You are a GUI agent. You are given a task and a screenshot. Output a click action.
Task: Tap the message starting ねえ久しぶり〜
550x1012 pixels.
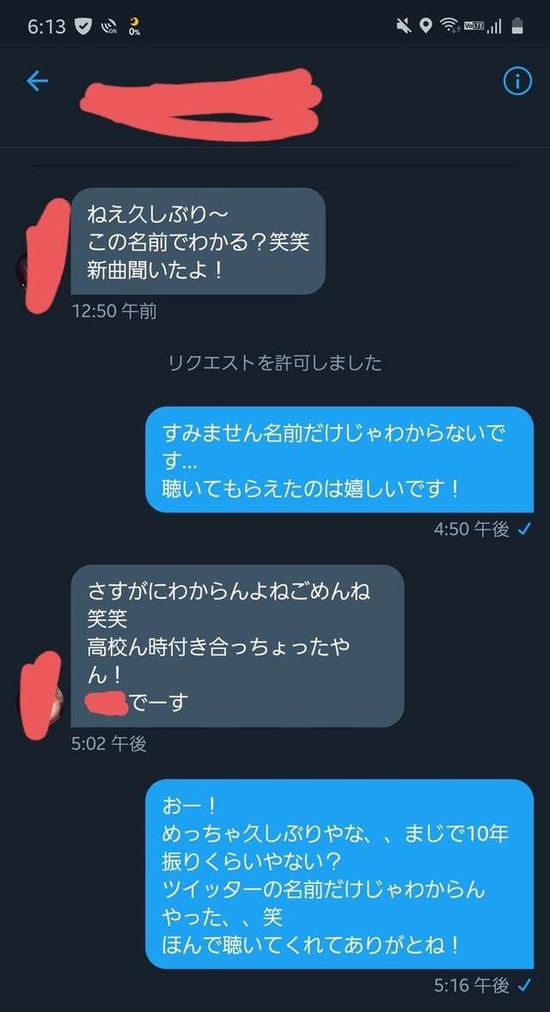[198, 241]
